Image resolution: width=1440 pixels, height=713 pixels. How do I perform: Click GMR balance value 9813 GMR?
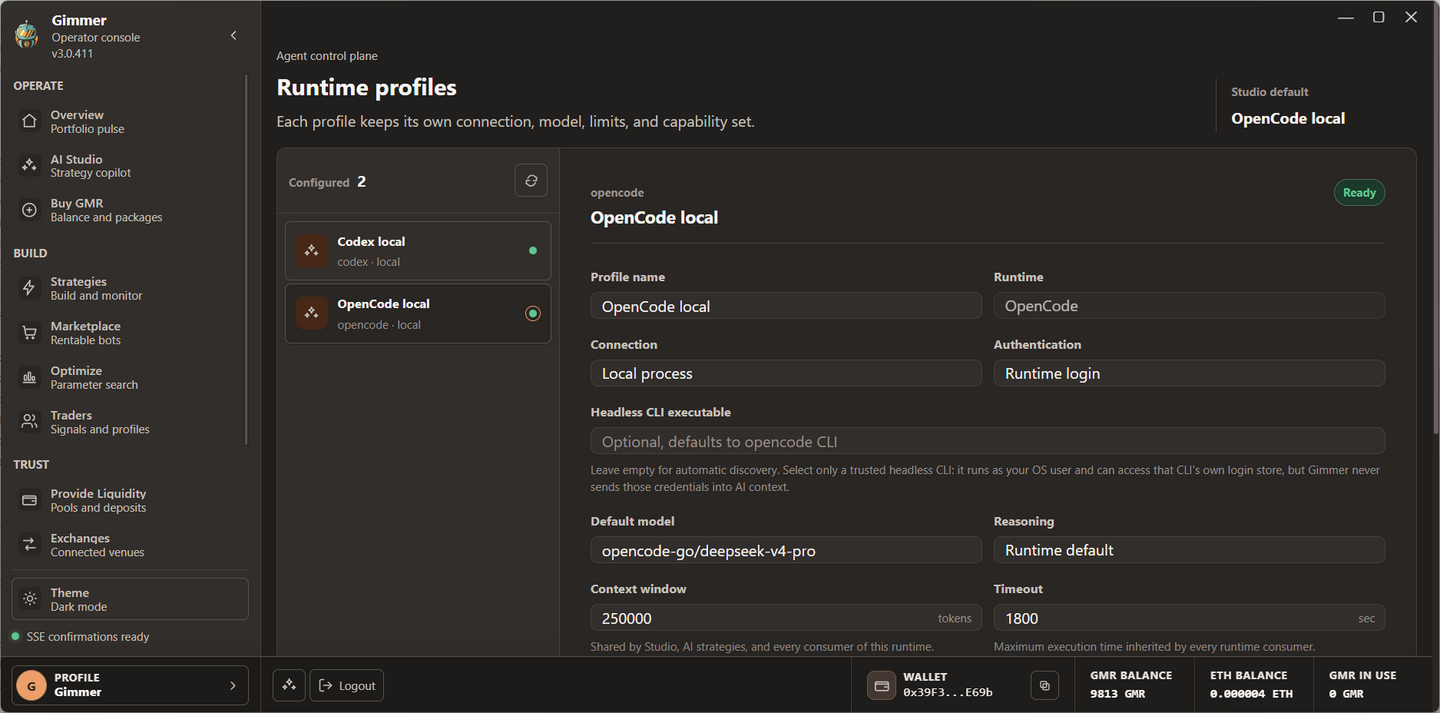[1116, 693]
